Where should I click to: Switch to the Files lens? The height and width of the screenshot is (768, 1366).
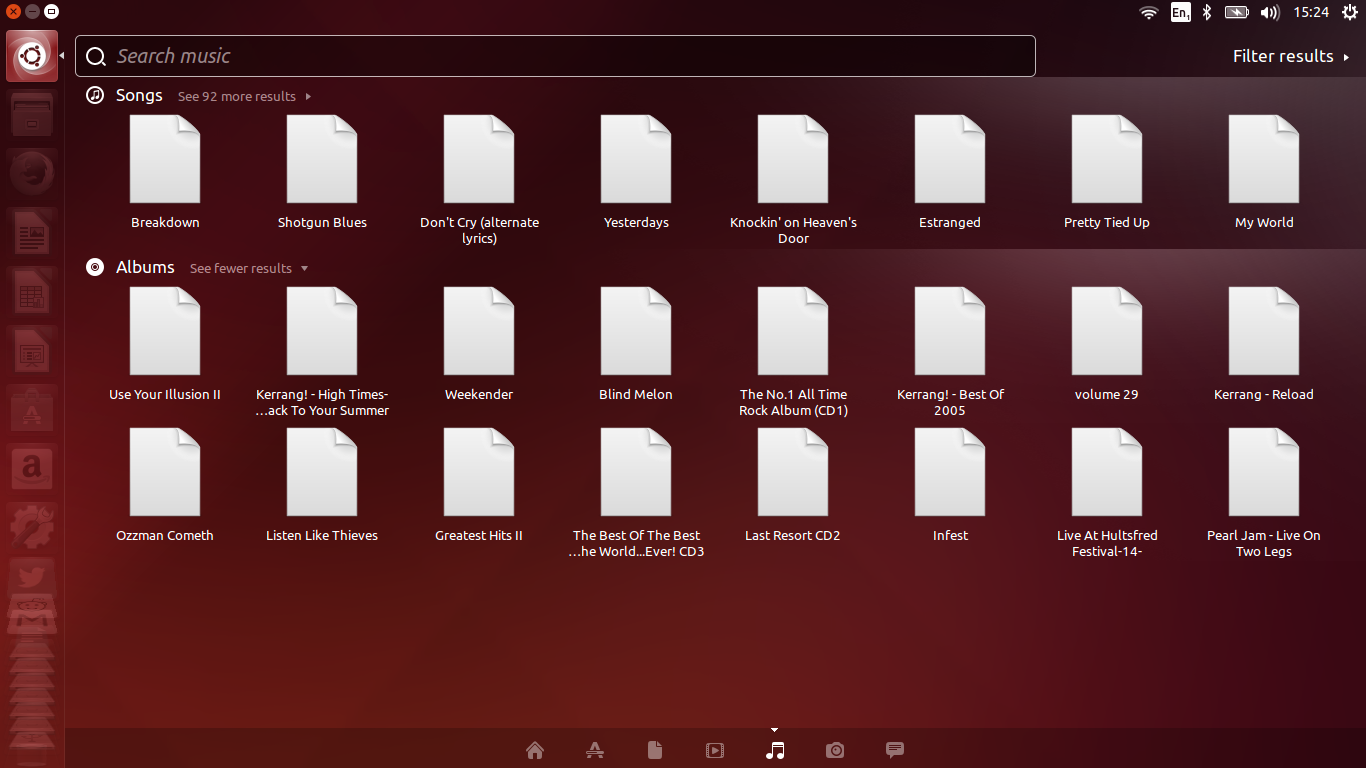(x=655, y=750)
